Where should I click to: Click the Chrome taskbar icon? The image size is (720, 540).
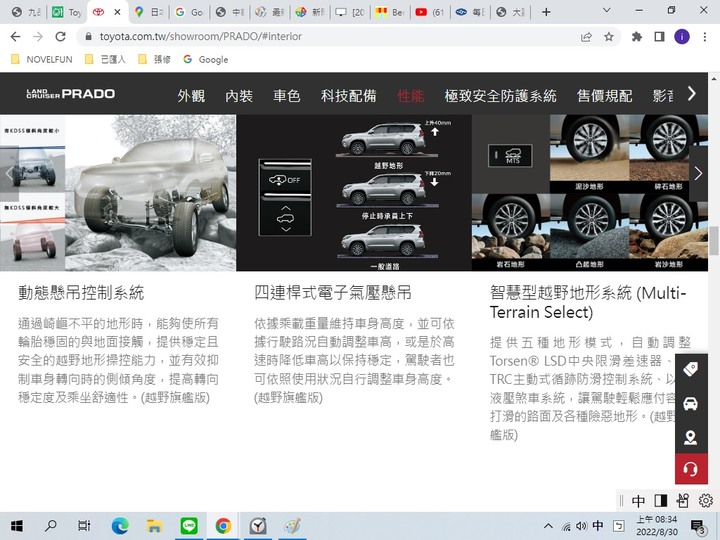pyautogui.click(x=223, y=526)
